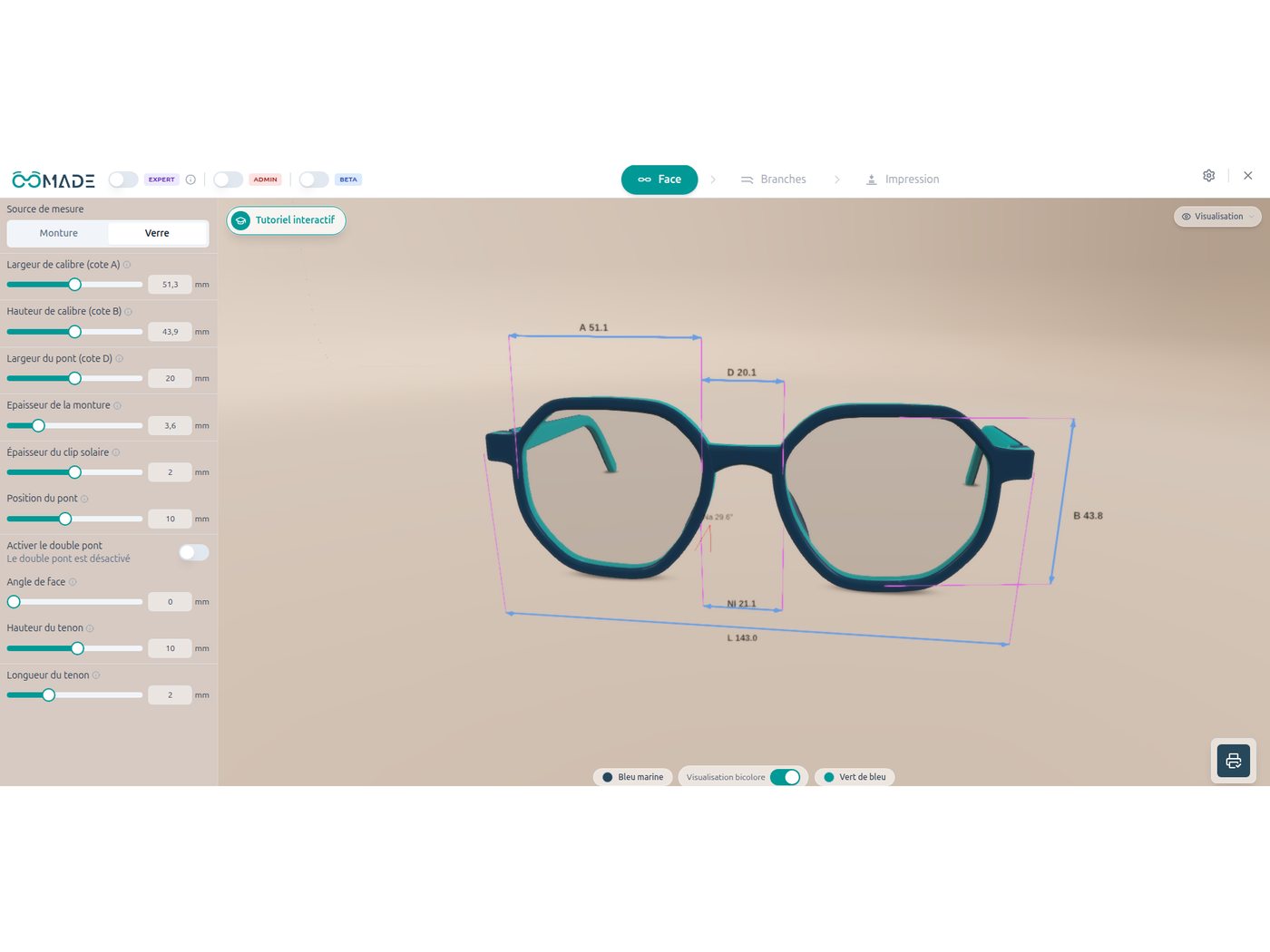Click the print icon button
The height and width of the screenshot is (952, 1270).
click(x=1234, y=761)
